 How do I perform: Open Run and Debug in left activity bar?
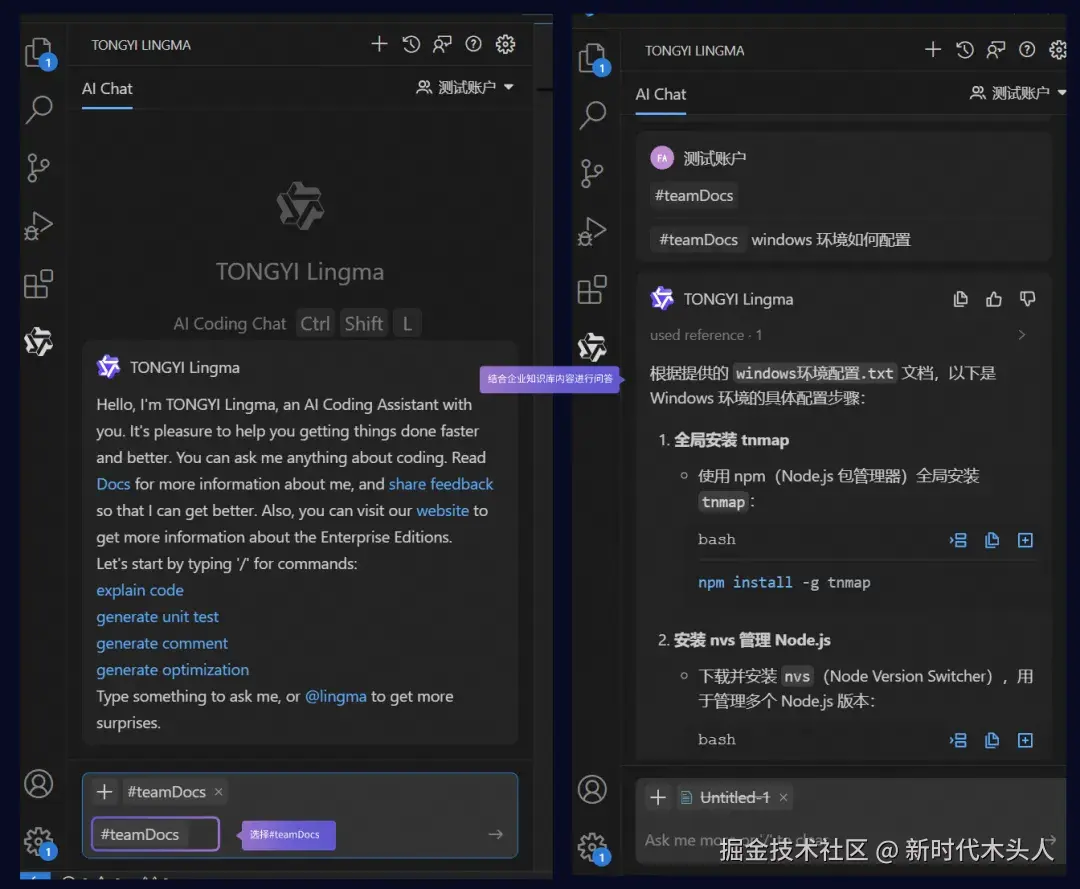point(39,226)
